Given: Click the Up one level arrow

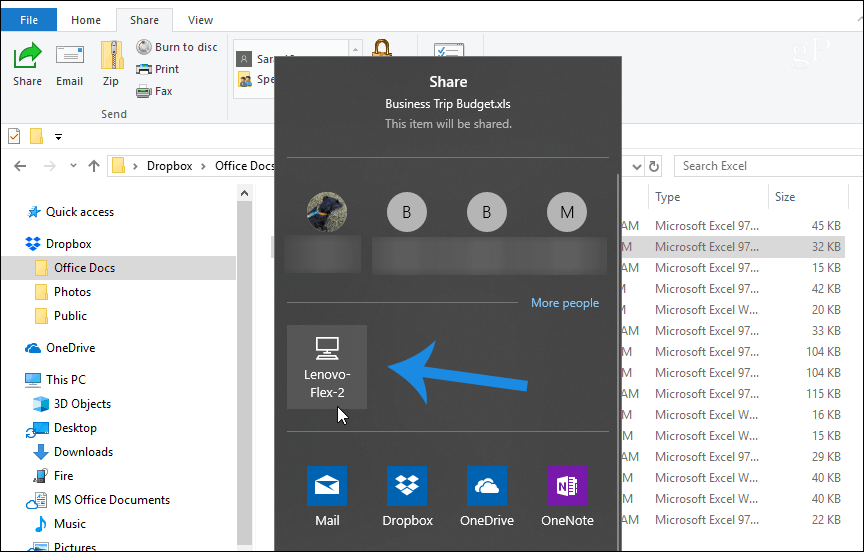Looking at the screenshot, I should [94, 166].
